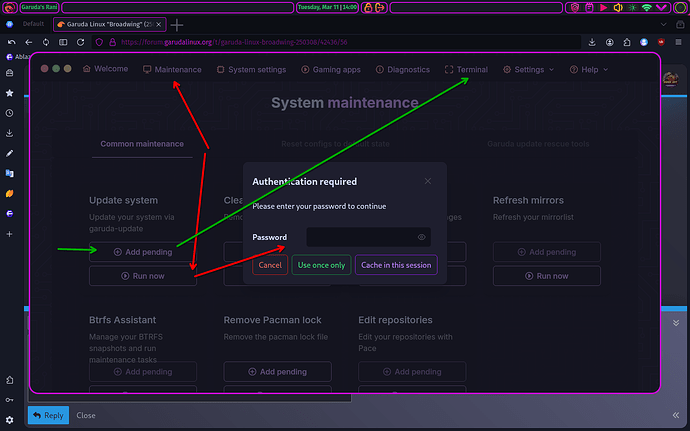690x431 pixels.
Task: Open the Maintenance tab
Action: click(172, 70)
